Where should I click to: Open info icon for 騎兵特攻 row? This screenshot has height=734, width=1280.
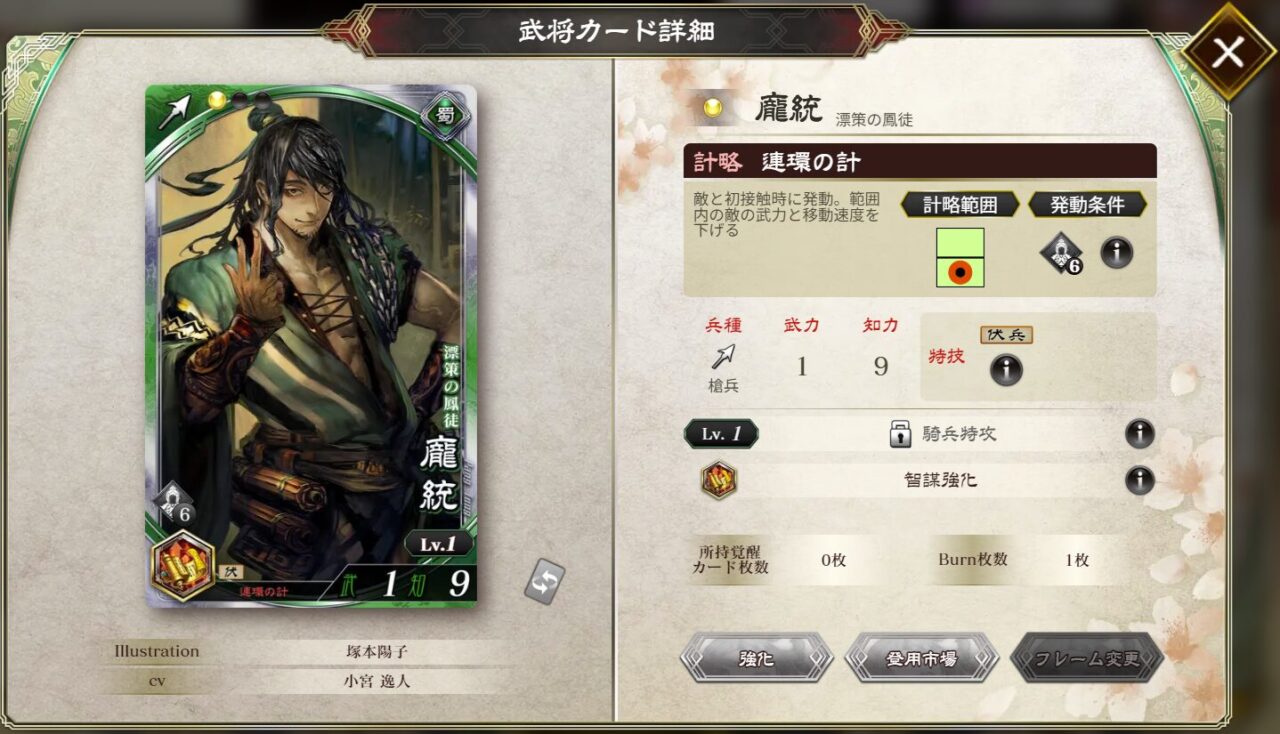[x=1140, y=434]
